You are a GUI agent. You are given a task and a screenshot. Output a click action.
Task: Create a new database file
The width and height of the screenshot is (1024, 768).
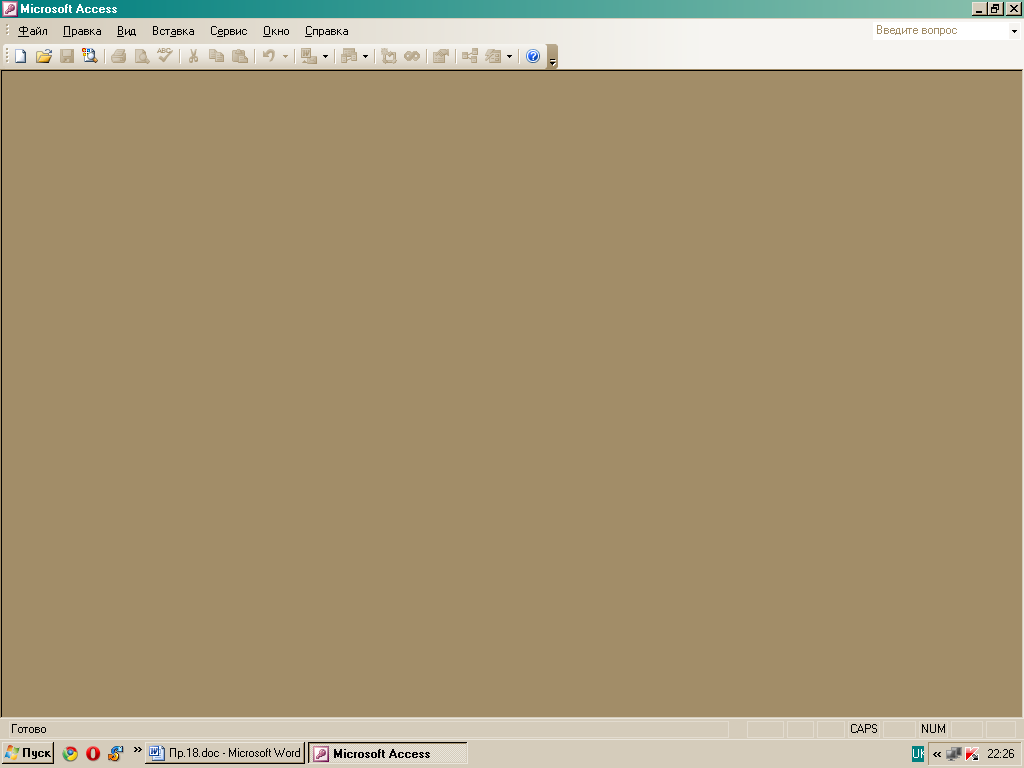[21, 56]
